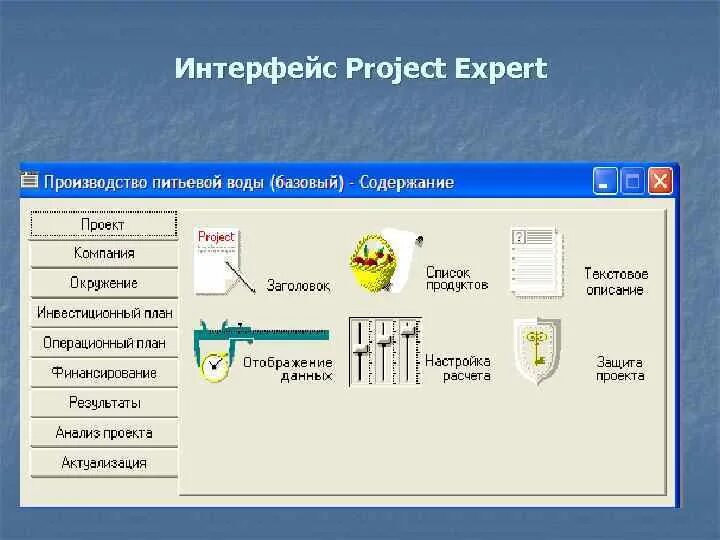Open the Финансирование tab
This screenshot has width=720, height=540.
104,373
